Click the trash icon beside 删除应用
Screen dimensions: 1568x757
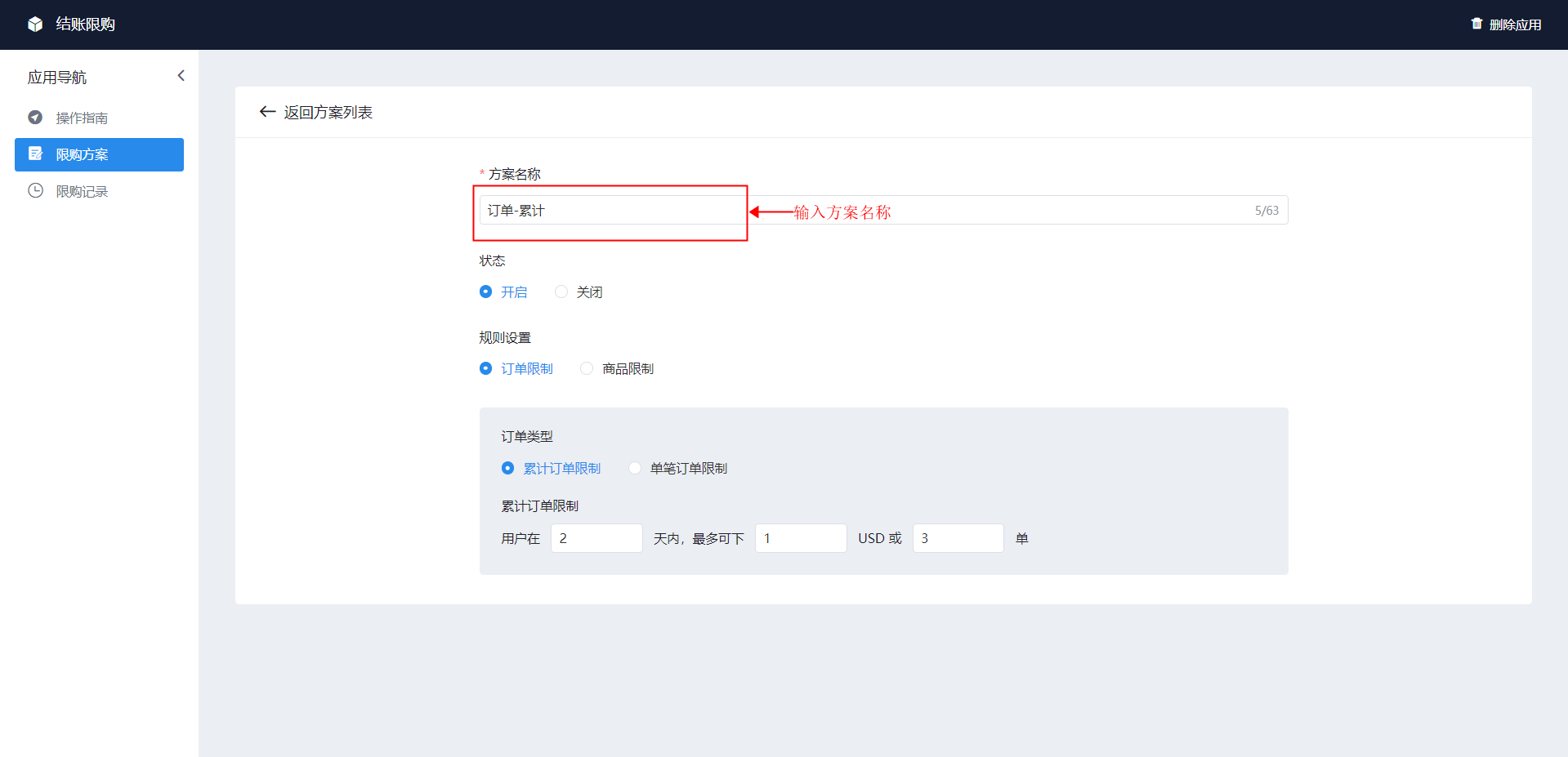click(1476, 24)
